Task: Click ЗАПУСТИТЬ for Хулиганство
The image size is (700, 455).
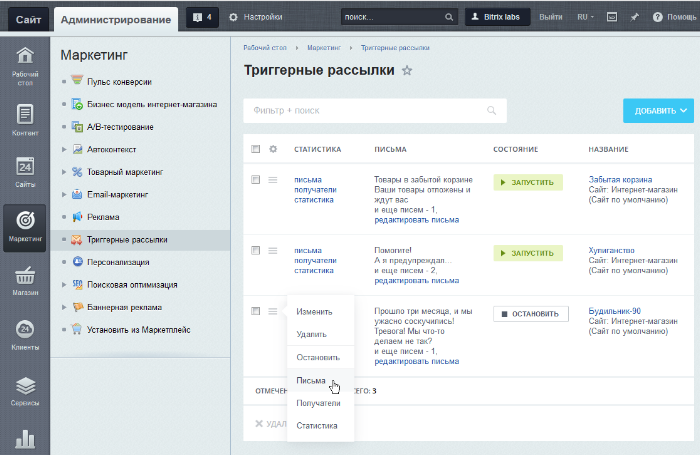Action: pos(528,253)
